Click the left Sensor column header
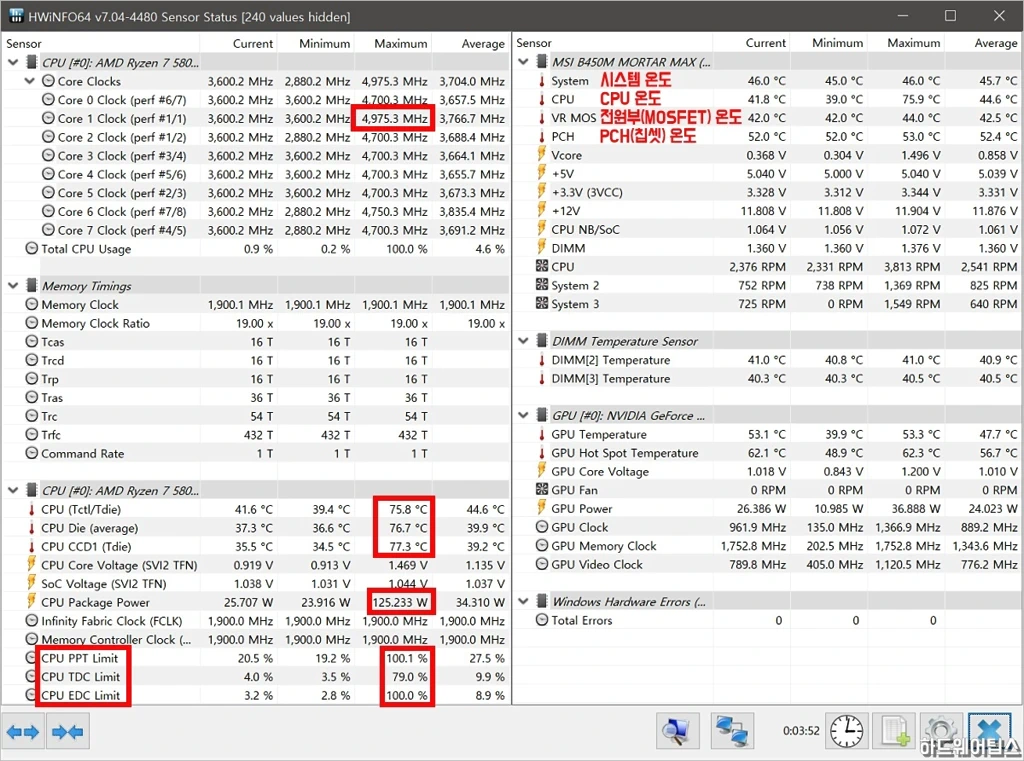 pos(101,44)
